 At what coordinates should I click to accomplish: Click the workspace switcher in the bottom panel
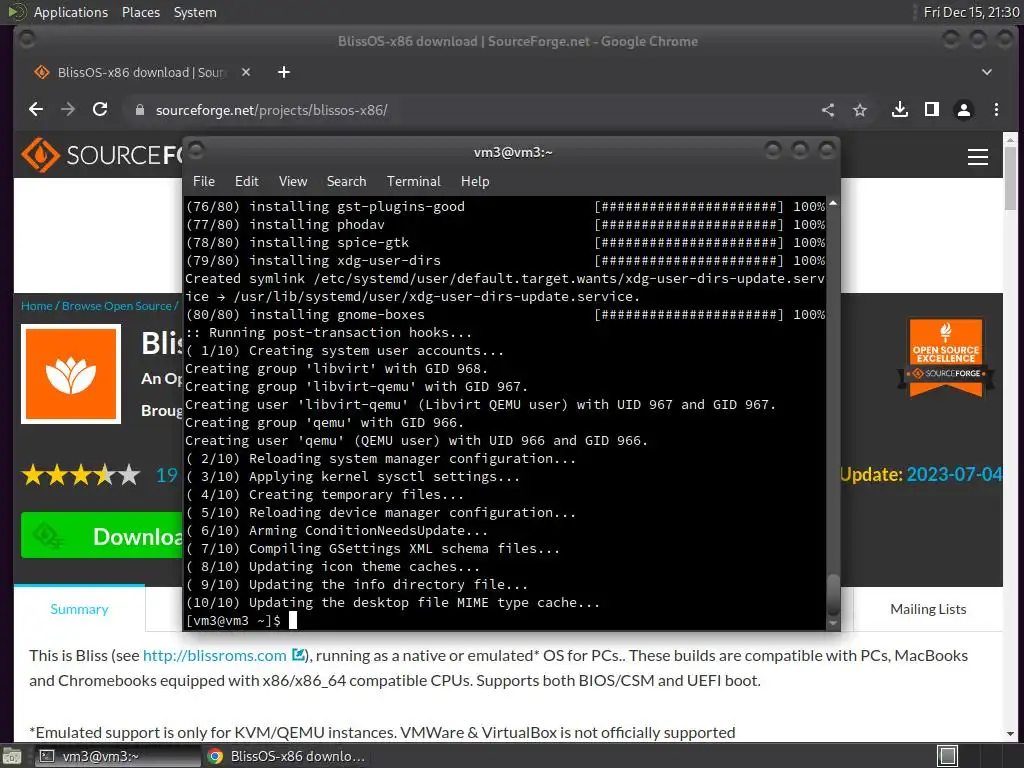[948, 756]
